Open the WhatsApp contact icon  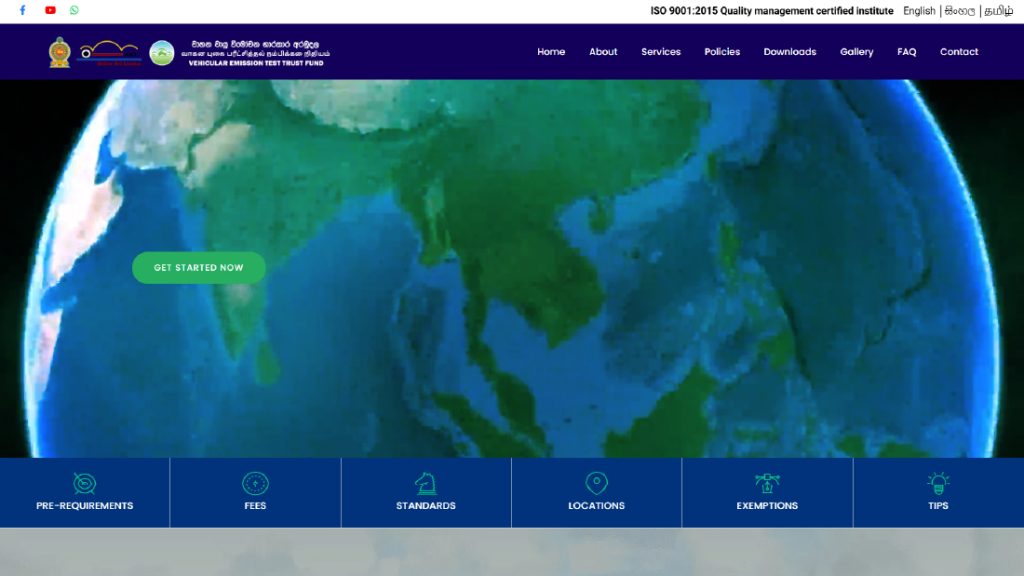pos(74,10)
